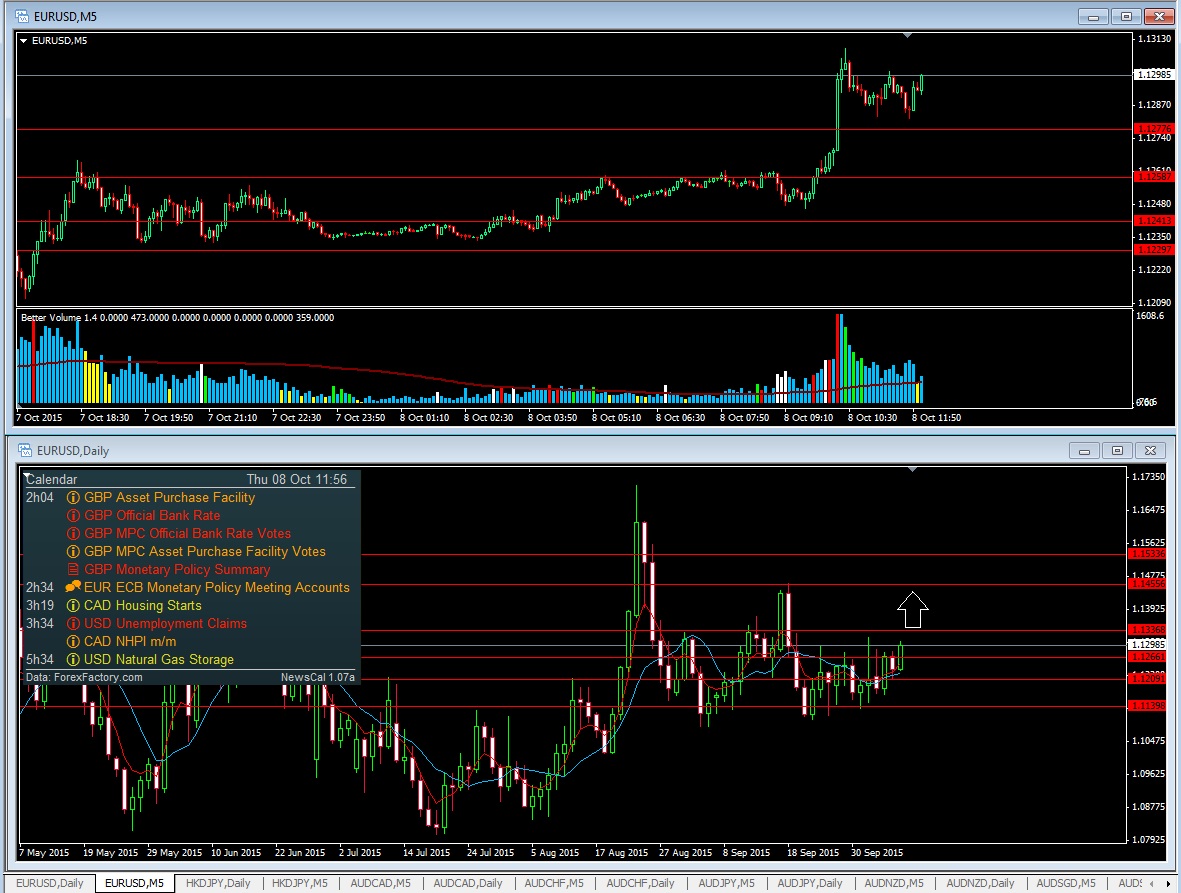Select GBP Monetary Policy Summary event

click(x=177, y=569)
